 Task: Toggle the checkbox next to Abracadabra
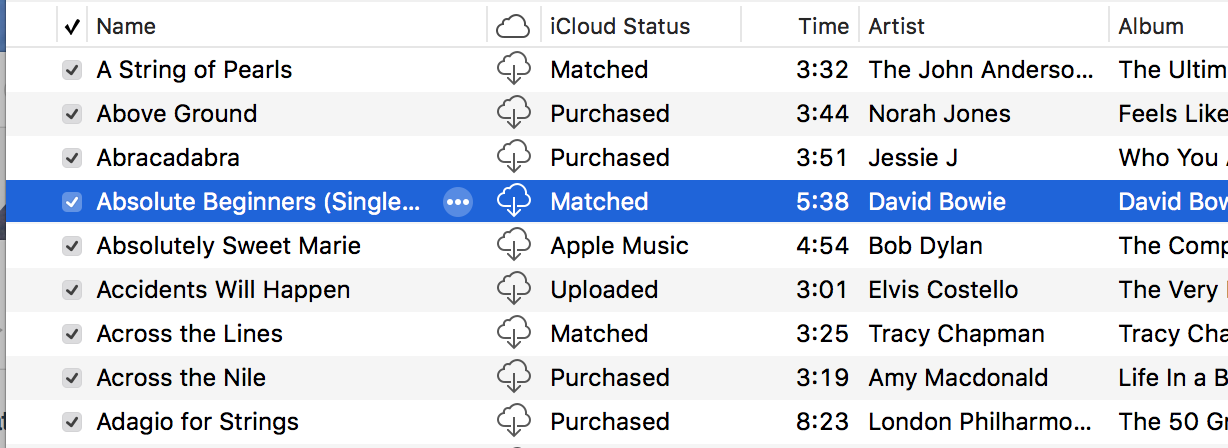(x=72, y=158)
